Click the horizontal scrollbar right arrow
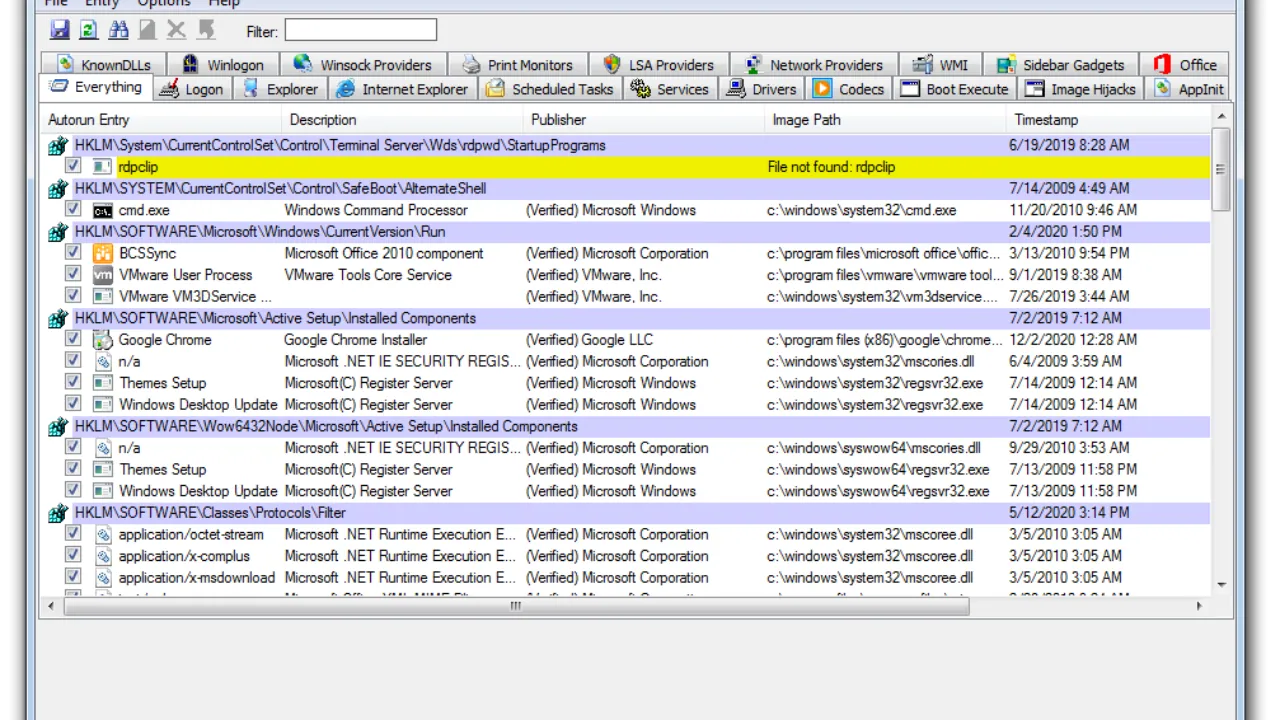The width and height of the screenshot is (1280, 720). pyautogui.click(x=1200, y=606)
